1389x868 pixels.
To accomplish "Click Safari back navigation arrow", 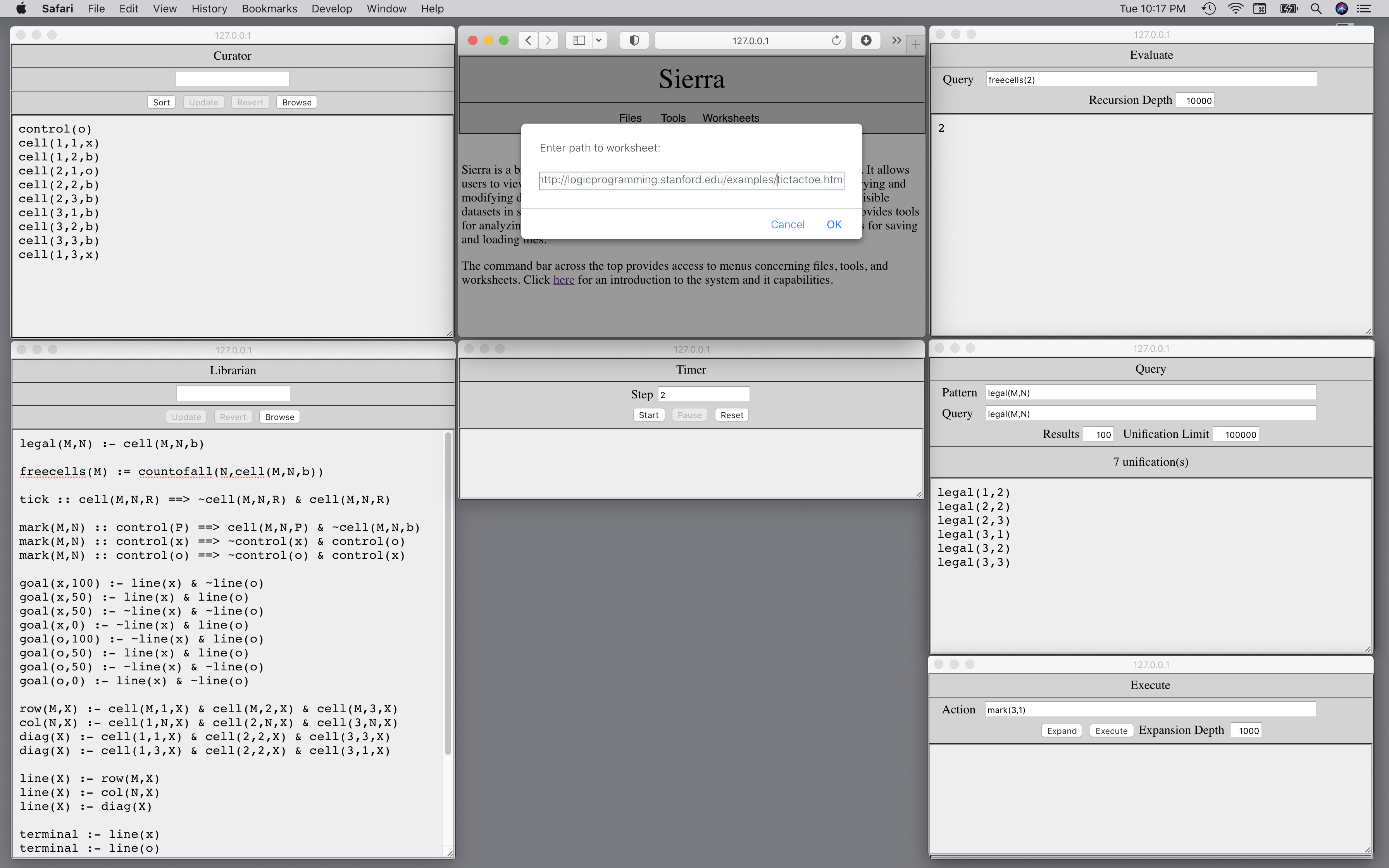I will [x=528, y=40].
